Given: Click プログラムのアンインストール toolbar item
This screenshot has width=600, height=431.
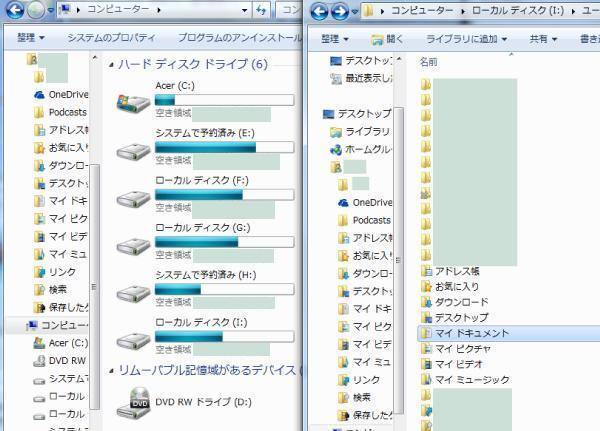Looking at the screenshot, I should point(238,38).
